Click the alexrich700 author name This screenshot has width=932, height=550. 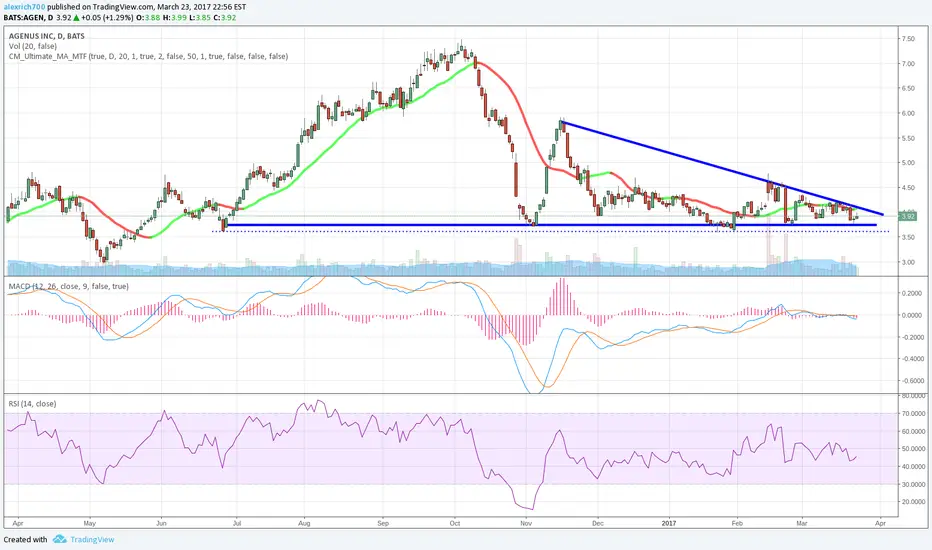[x=23, y=7]
